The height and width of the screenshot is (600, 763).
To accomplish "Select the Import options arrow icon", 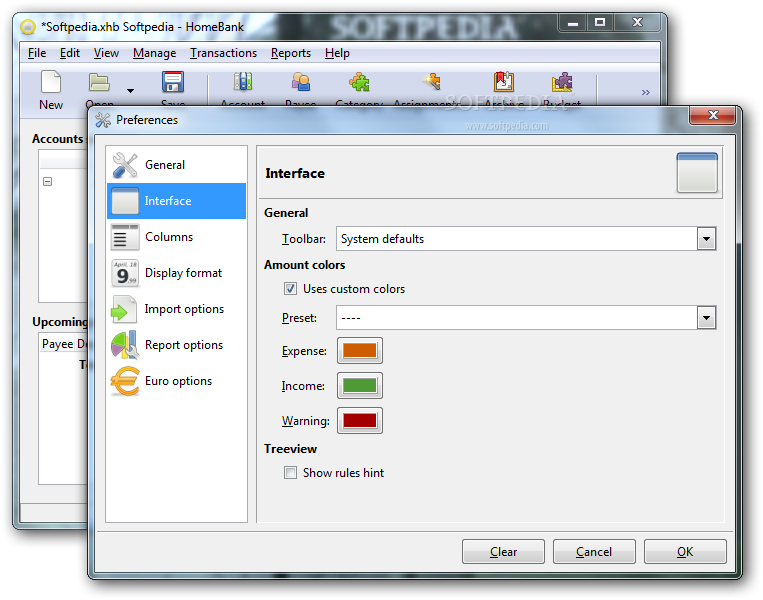I will [124, 309].
